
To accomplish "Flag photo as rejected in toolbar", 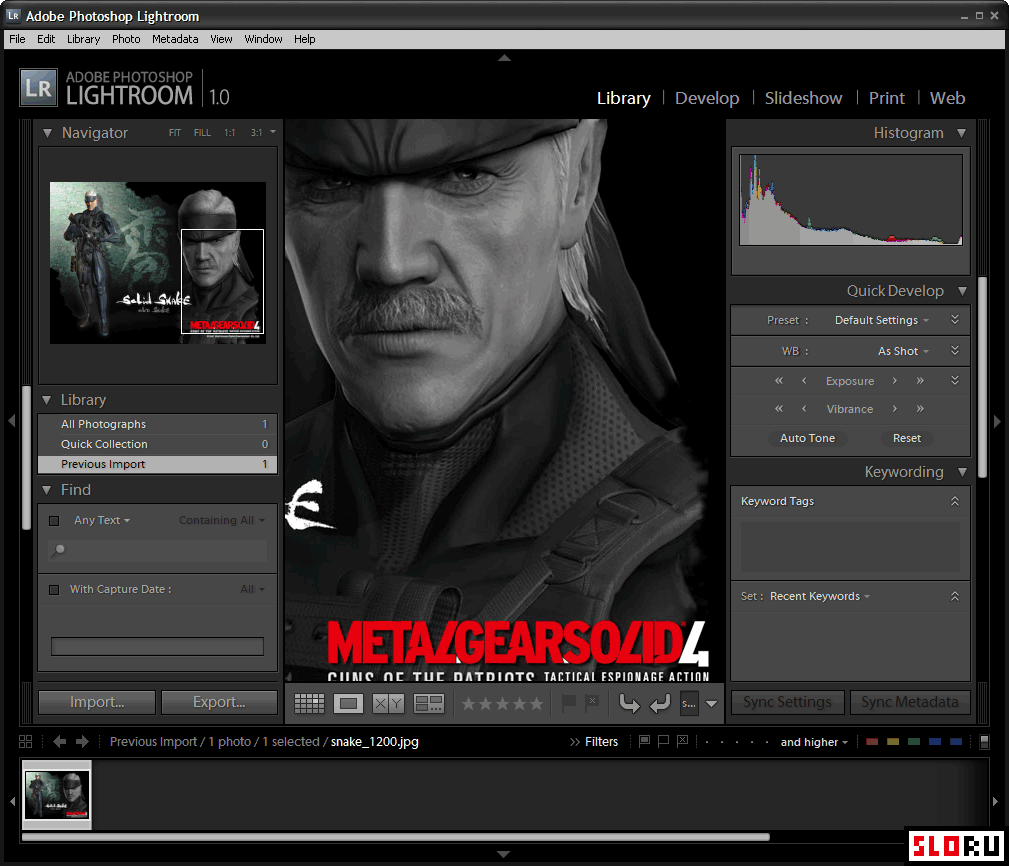I will tap(593, 702).
